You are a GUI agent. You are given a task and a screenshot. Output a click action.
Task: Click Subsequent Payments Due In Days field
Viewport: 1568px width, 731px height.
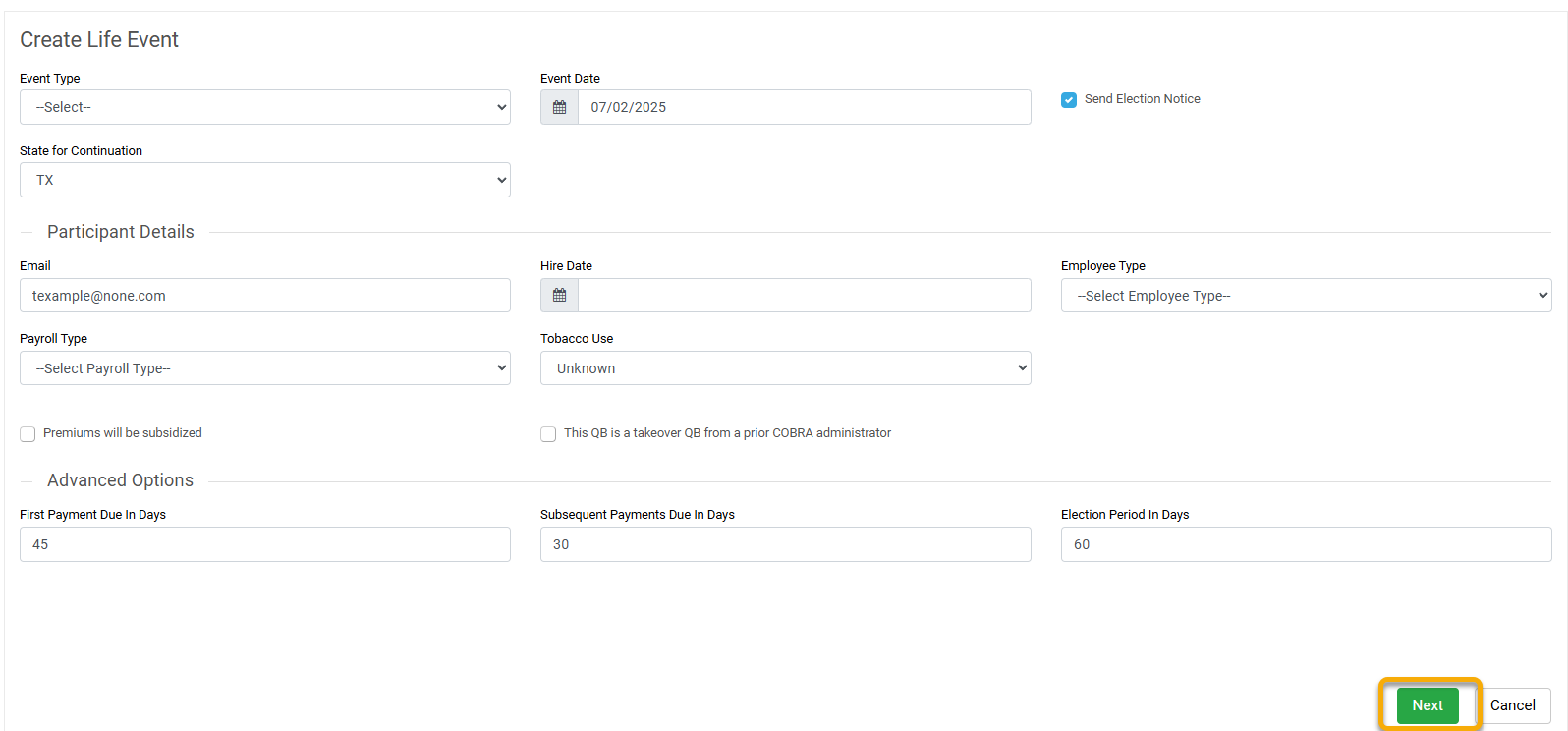(785, 544)
